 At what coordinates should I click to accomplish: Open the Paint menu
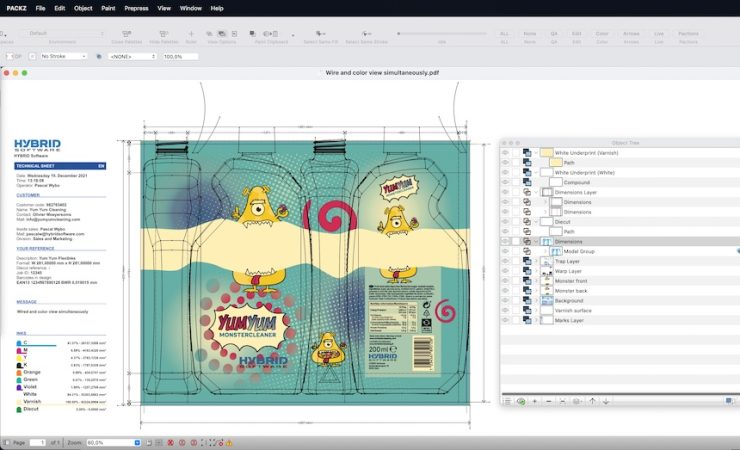(x=108, y=8)
